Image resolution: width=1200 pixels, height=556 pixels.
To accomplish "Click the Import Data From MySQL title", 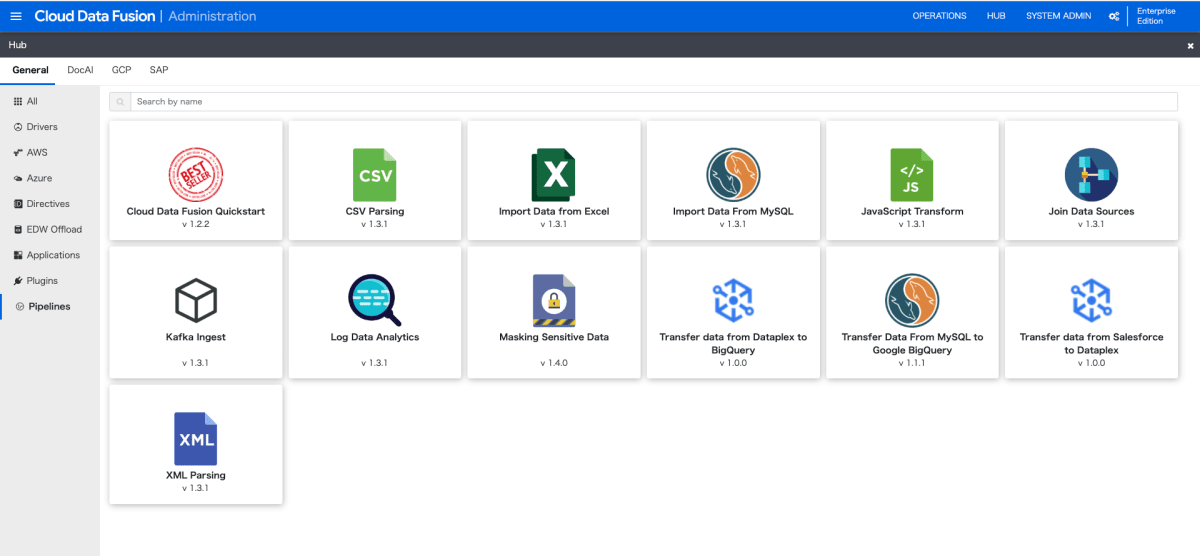I will pyautogui.click(x=733, y=211).
